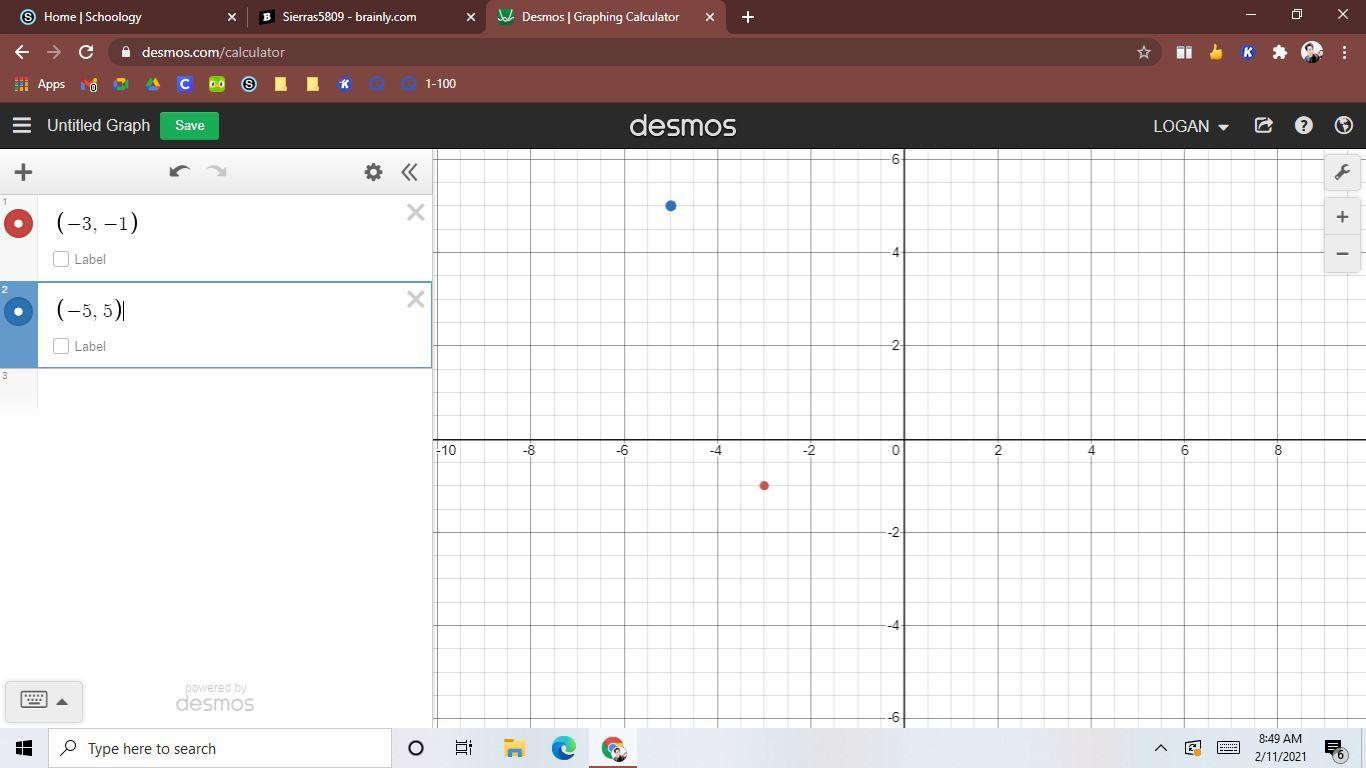Open the hamburger menu for graphs

(21, 126)
